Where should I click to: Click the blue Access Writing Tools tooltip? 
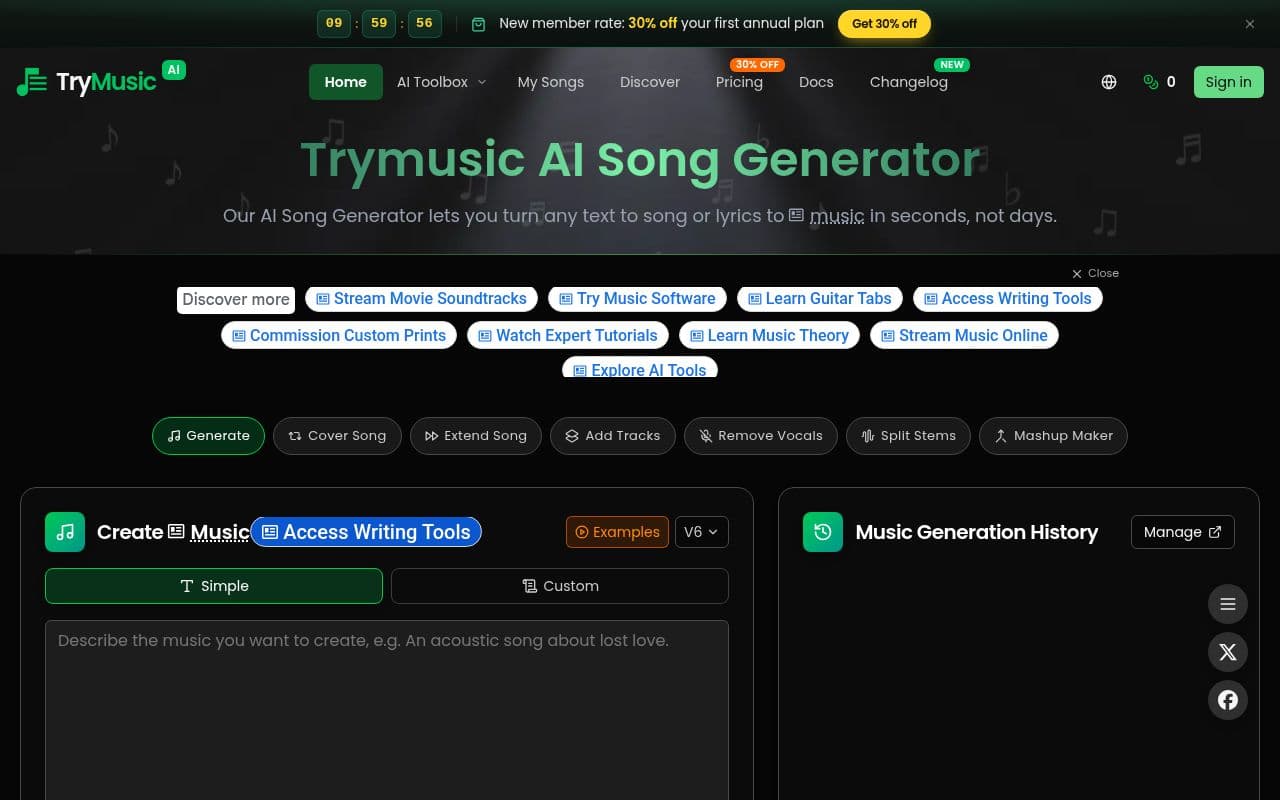coord(366,532)
